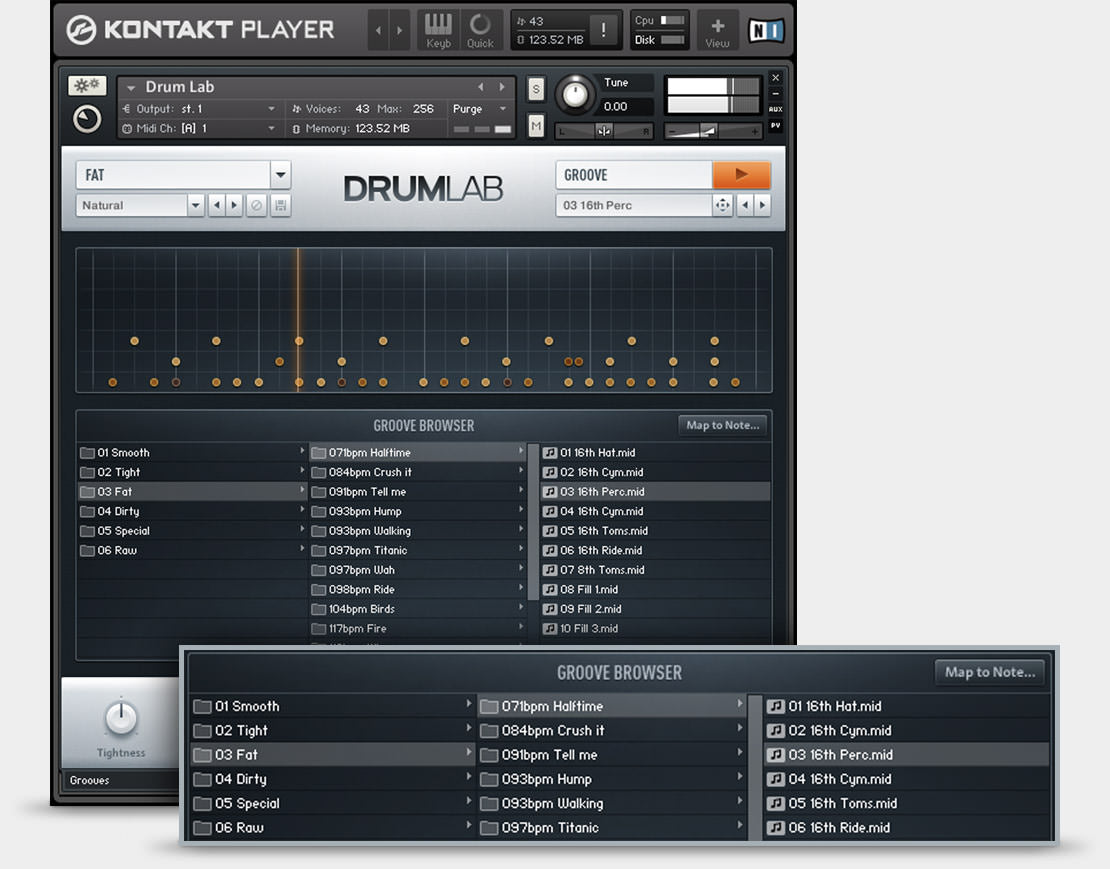1110x869 pixels.
Task: Click the reset preset circle-slash icon
Action: point(256,205)
